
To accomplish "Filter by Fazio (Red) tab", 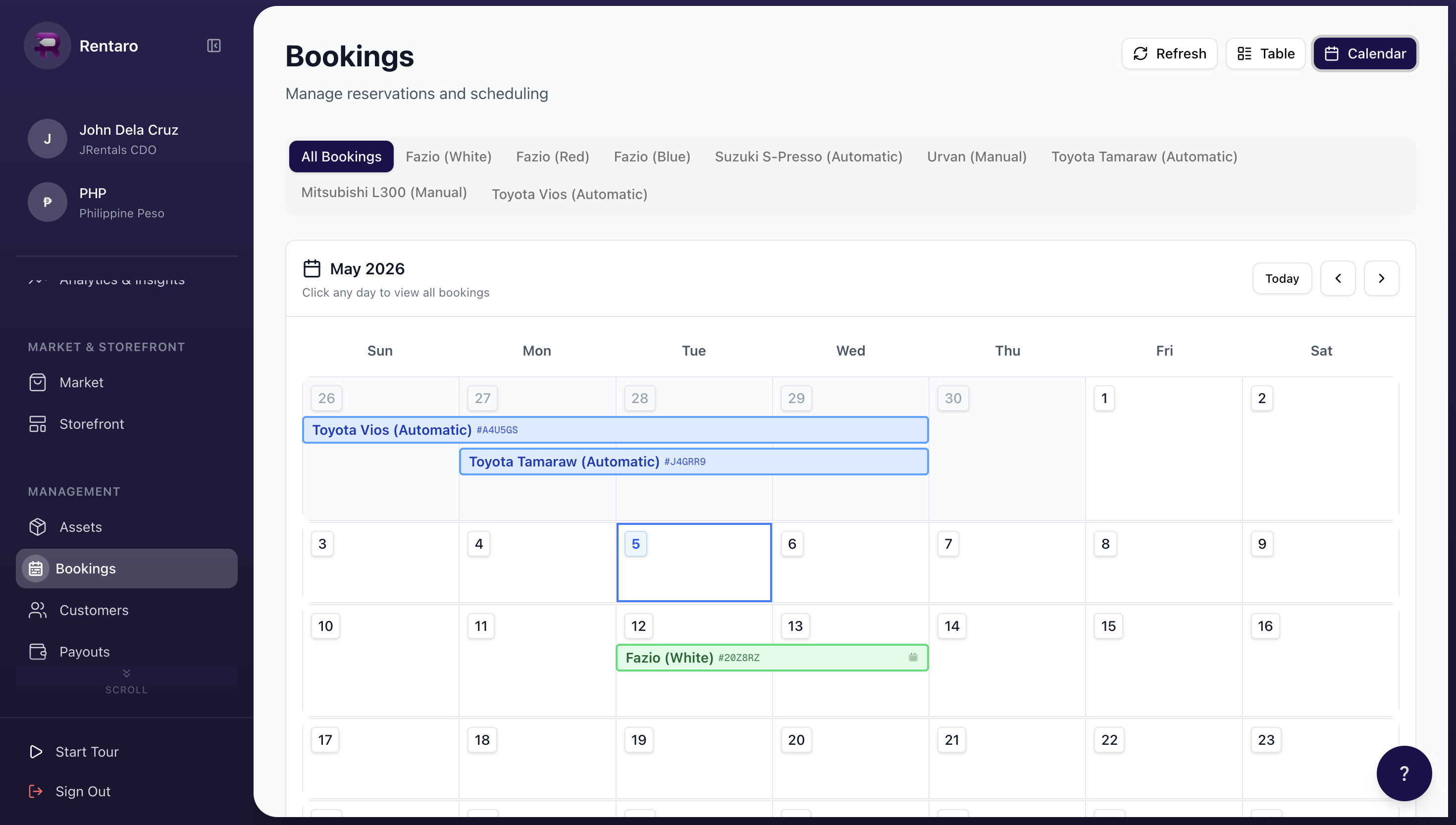I will (552, 156).
